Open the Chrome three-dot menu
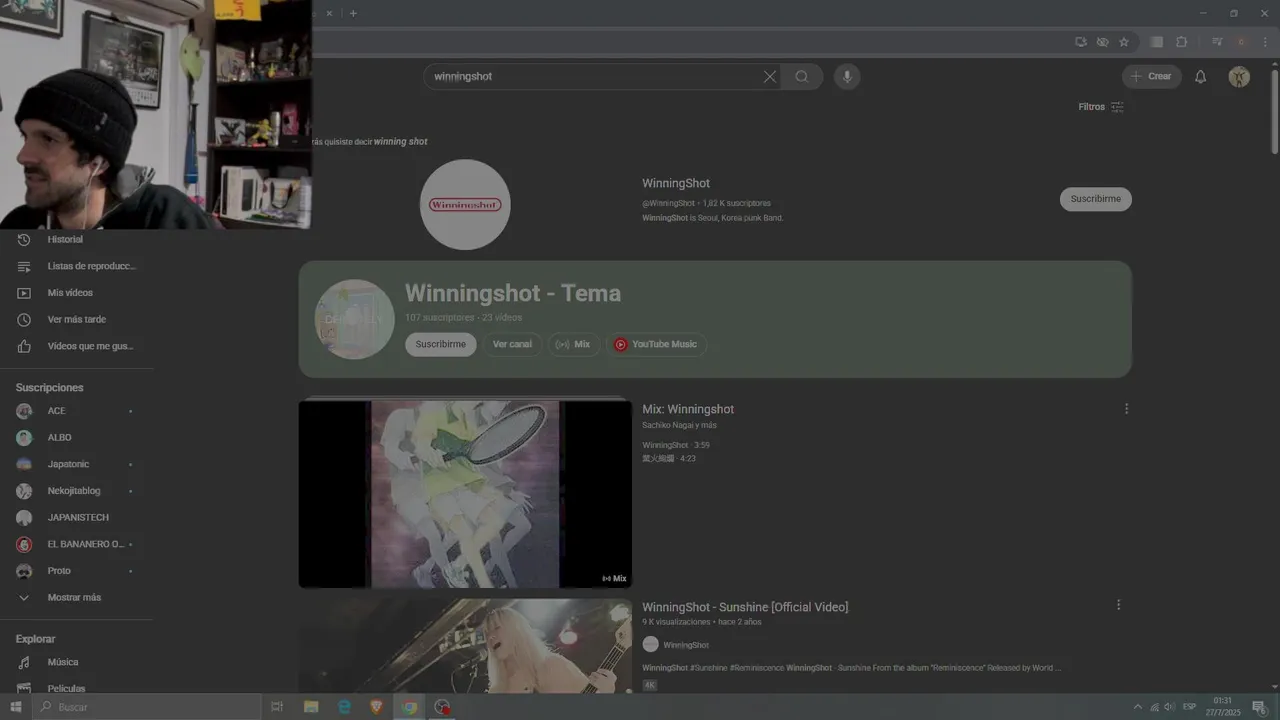The image size is (1280, 720). [x=1265, y=42]
